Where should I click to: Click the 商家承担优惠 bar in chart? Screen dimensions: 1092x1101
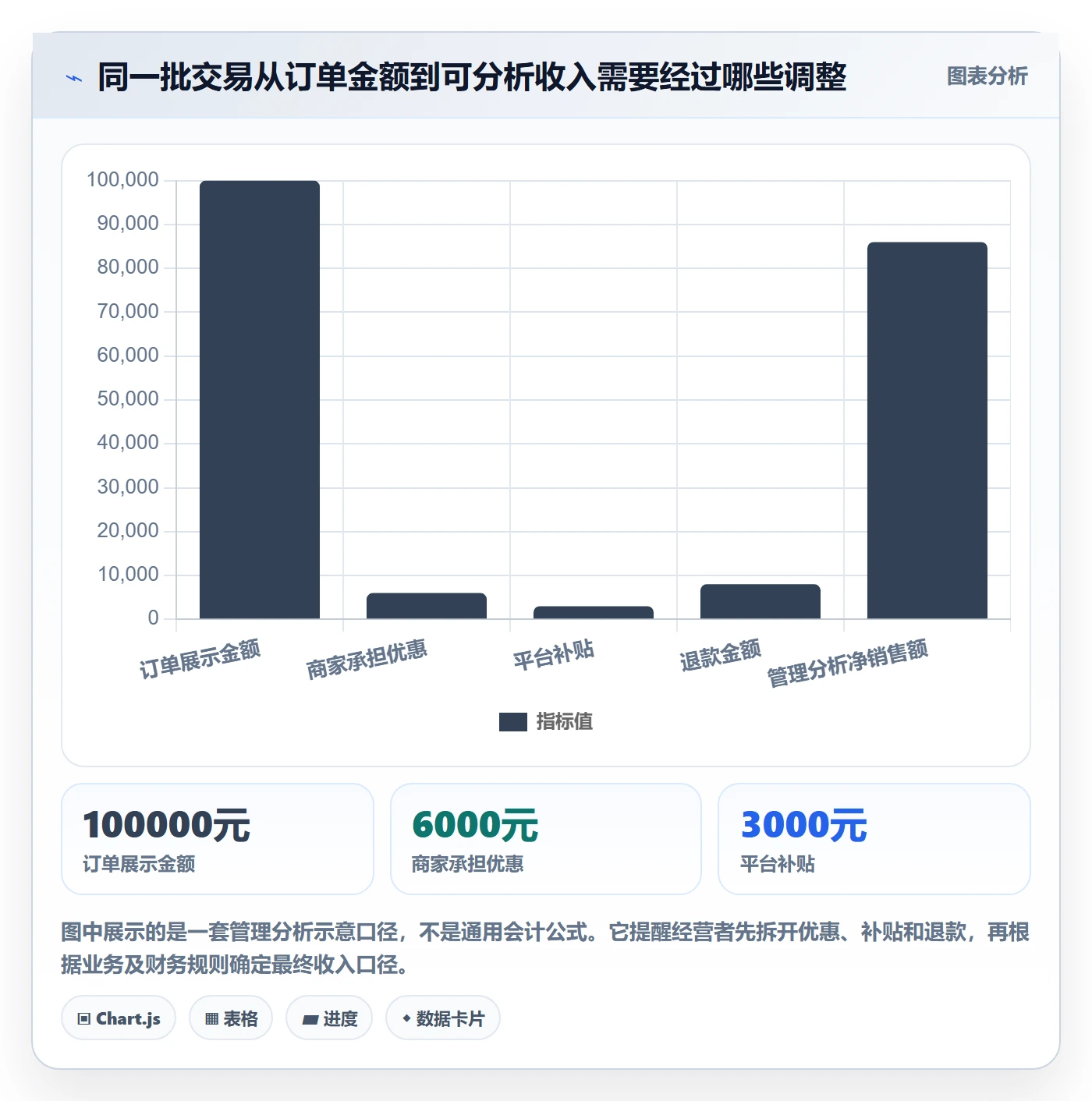click(427, 606)
